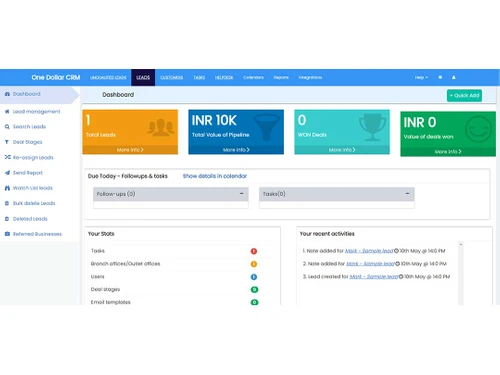Image resolution: width=500 pixels, height=375 pixels.
Task: Switch to the Helpdesk tab
Action: (224, 77)
